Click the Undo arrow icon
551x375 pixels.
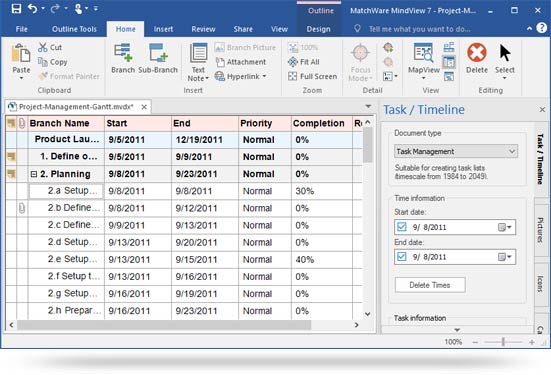32,8
